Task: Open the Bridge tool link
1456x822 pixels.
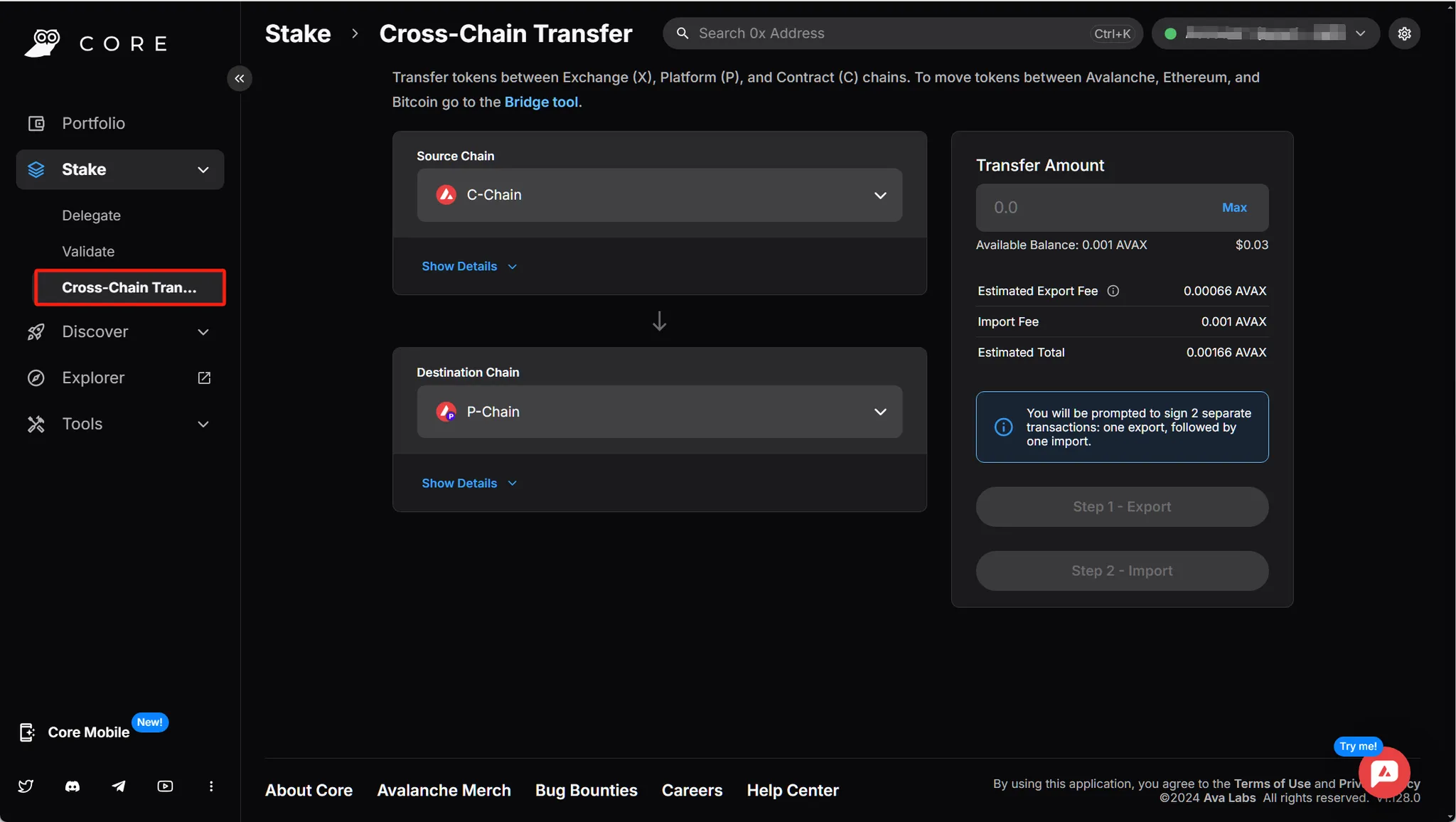Action: [540, 102]
